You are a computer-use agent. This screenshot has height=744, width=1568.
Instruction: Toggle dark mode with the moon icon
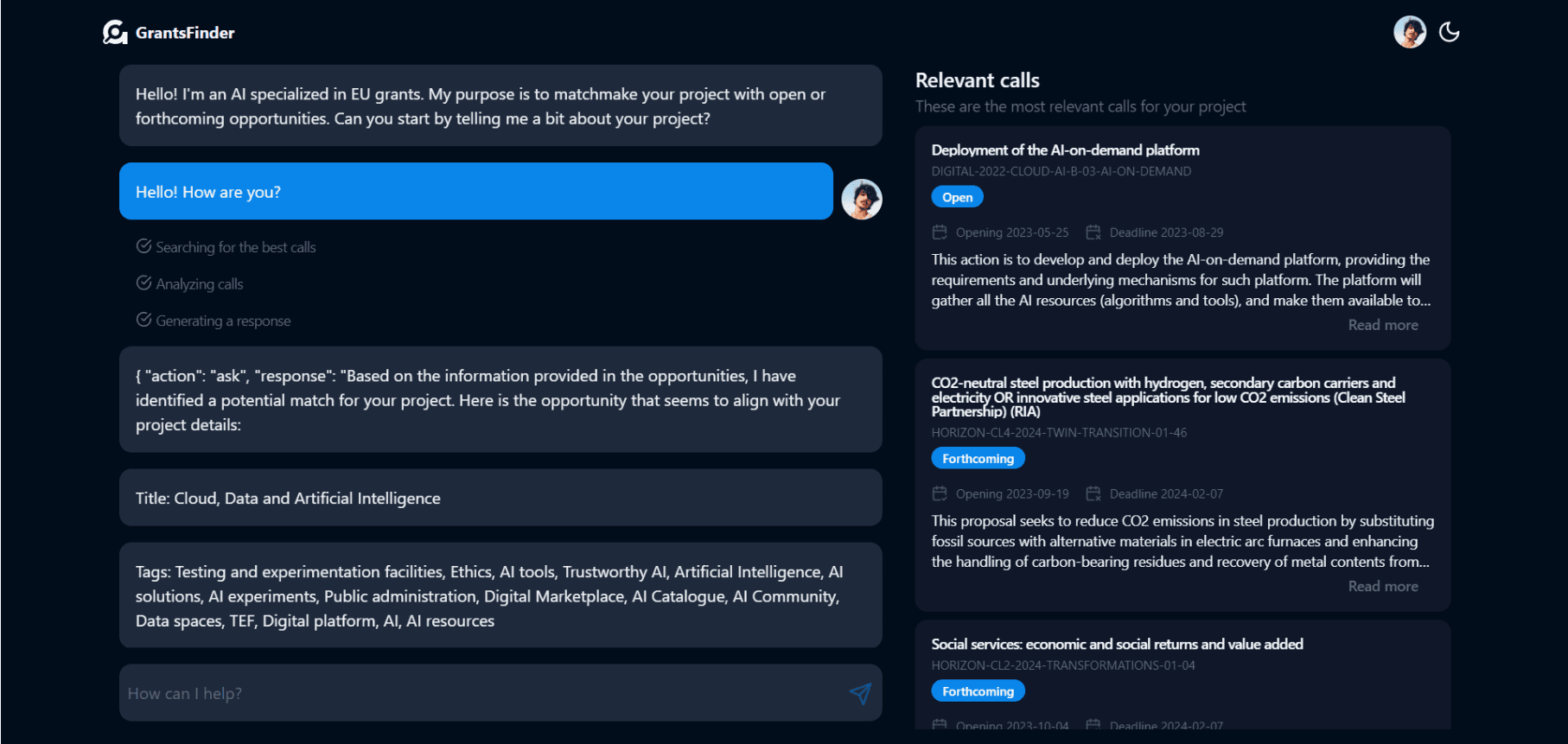coord(1449,32)
